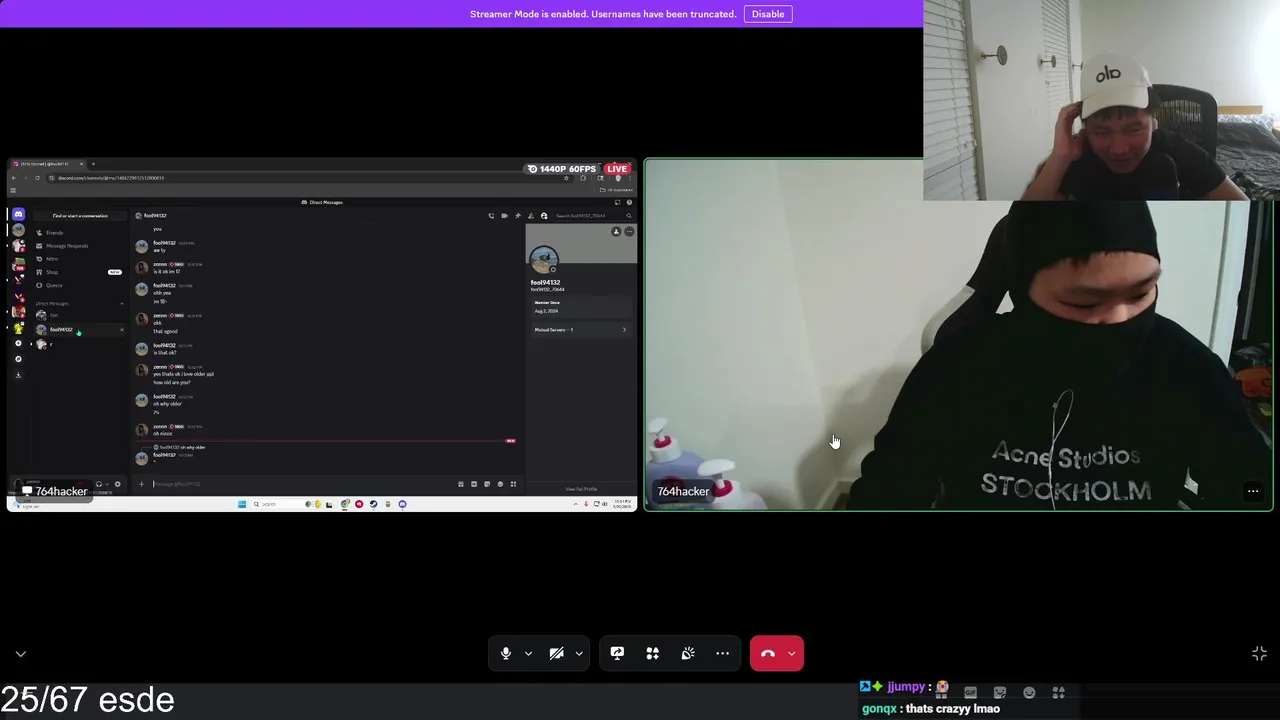Open Quests in shared Discord sidebar
This screenshot has width=1280, height=720.
pyautogui.click(x=54, y=285)
